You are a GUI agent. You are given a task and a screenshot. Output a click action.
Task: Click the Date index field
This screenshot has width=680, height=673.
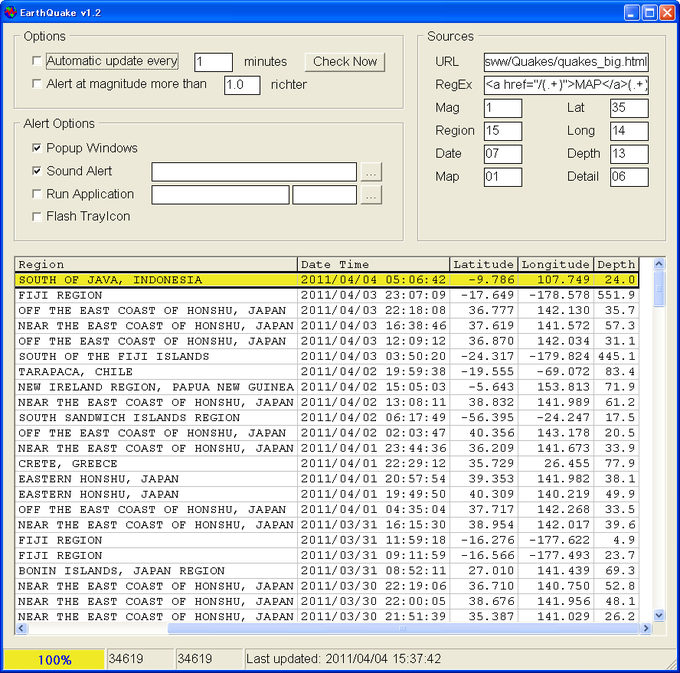pyautogui.click(x=503, y=154)
